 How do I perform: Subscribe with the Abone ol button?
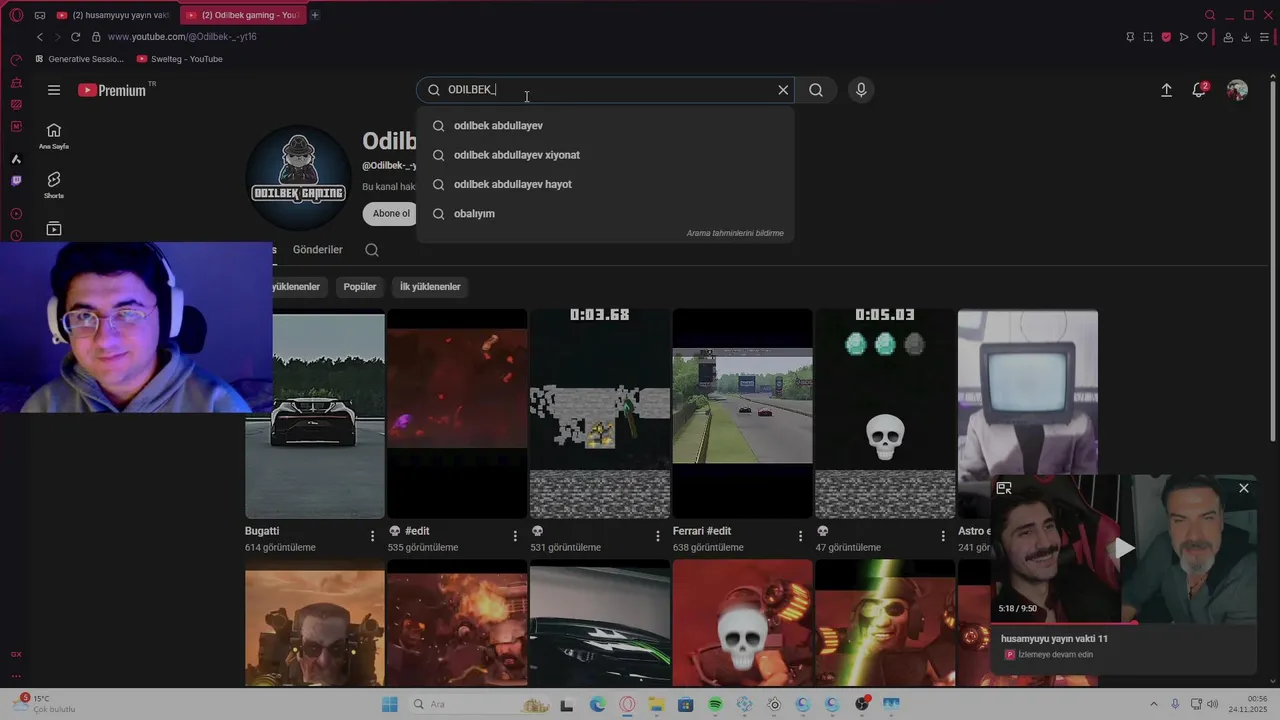391,213
